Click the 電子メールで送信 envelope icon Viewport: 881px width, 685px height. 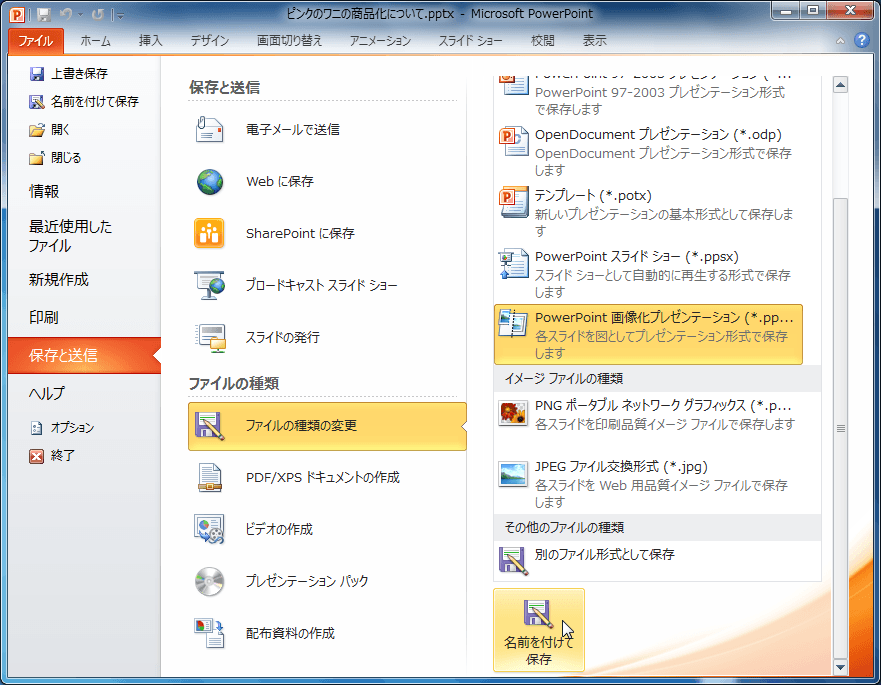(210, 130)
